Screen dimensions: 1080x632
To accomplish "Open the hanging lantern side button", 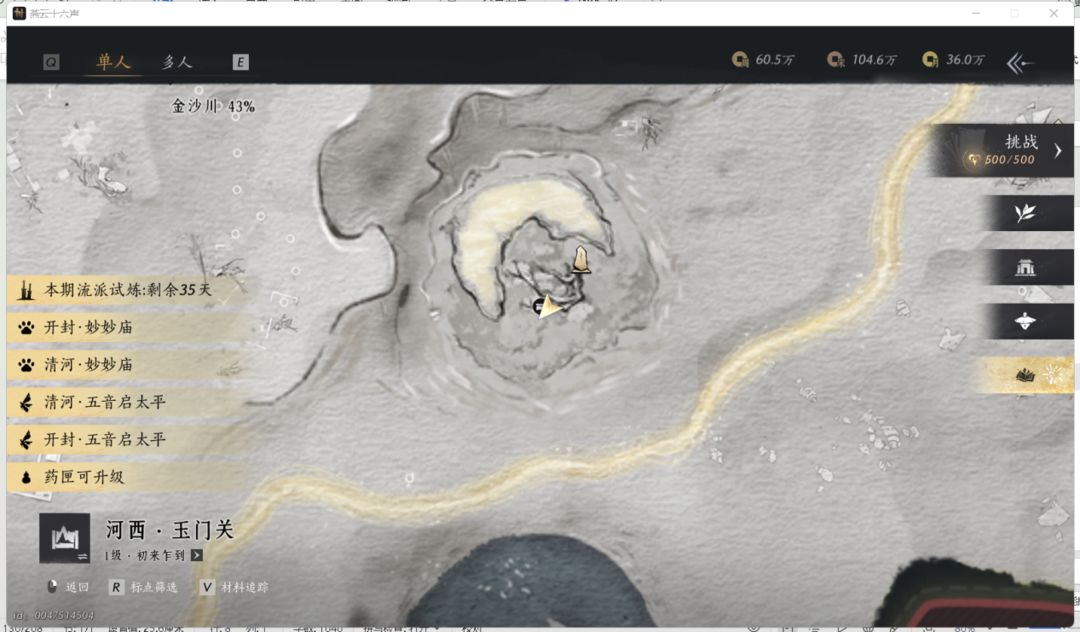I will (1025, 321).
